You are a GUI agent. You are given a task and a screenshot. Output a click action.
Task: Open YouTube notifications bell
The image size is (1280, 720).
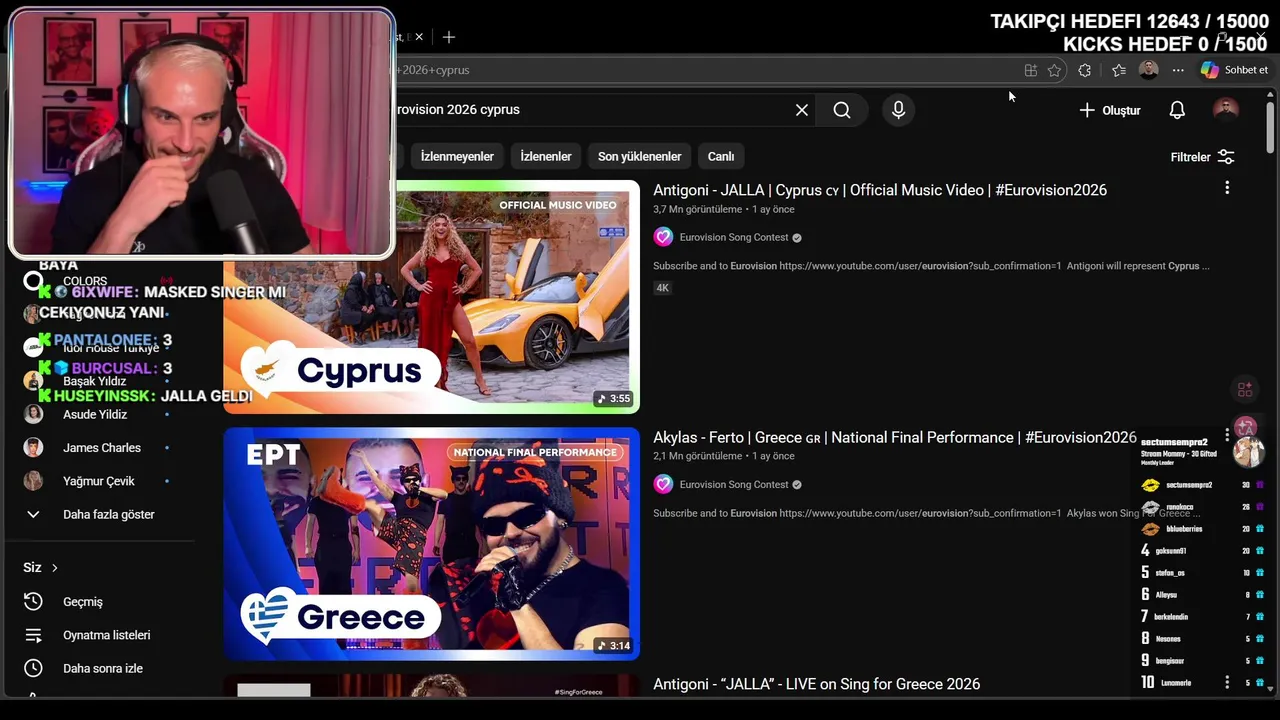(x=1177, y=110)
